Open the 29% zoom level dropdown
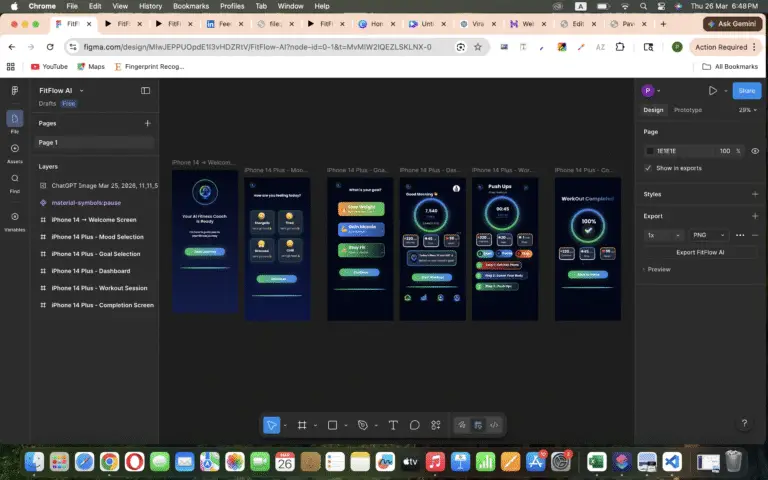The image size is (768, 480). point(745,110)
